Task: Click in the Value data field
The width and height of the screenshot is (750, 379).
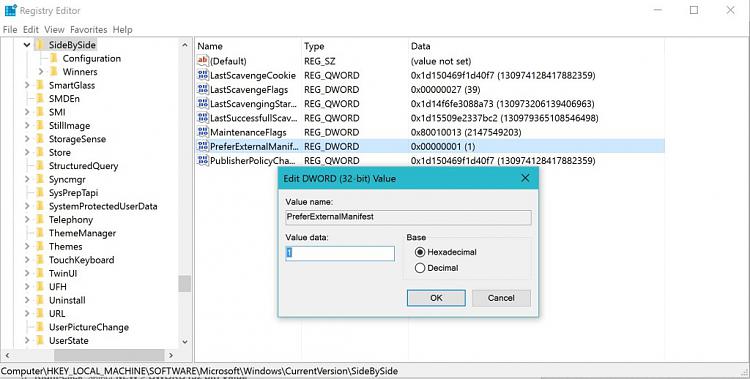Action: [340, 253]
